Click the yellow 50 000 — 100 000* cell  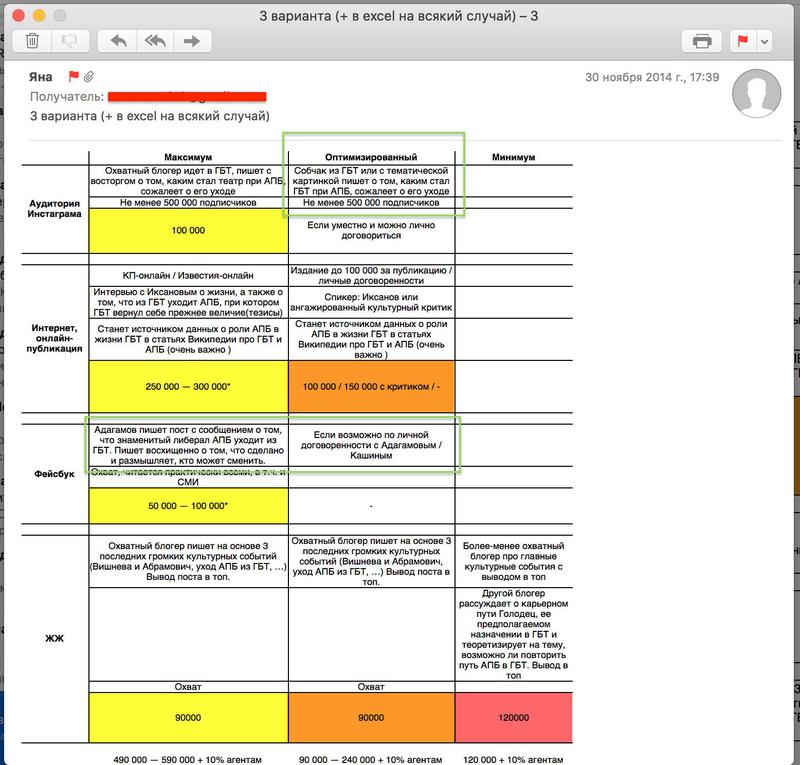pos(188,506)
